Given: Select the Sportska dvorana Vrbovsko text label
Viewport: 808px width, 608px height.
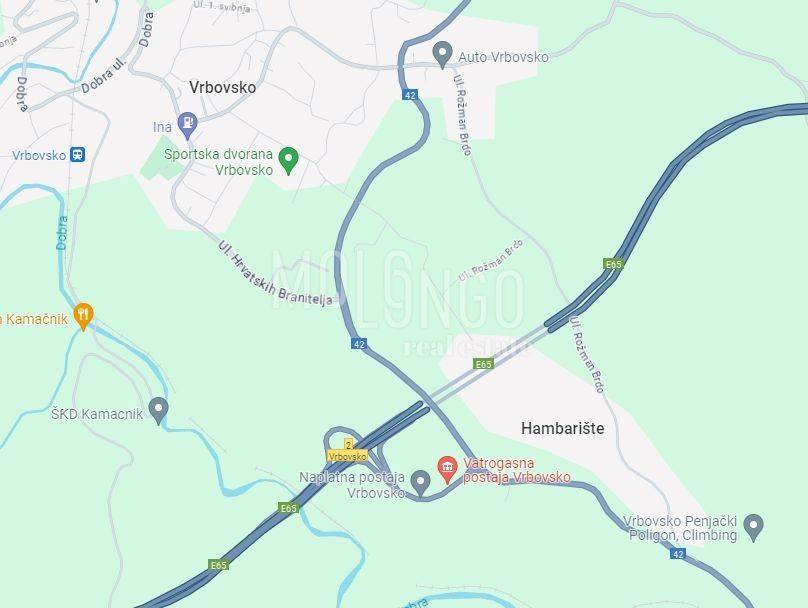Looking at the screenshot, I should tap(218, 162).
